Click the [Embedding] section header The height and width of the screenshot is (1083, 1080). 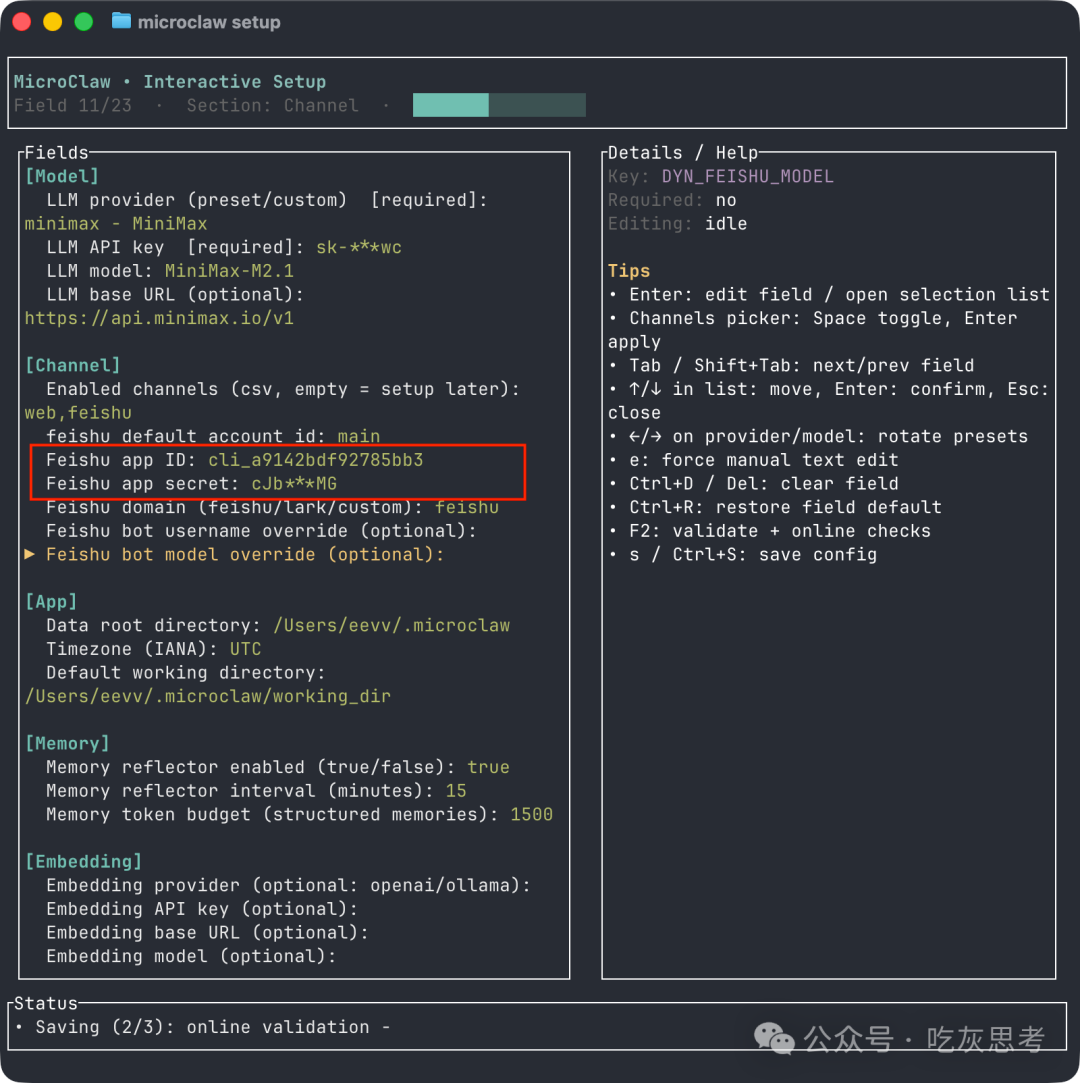[x=84, y=862]
